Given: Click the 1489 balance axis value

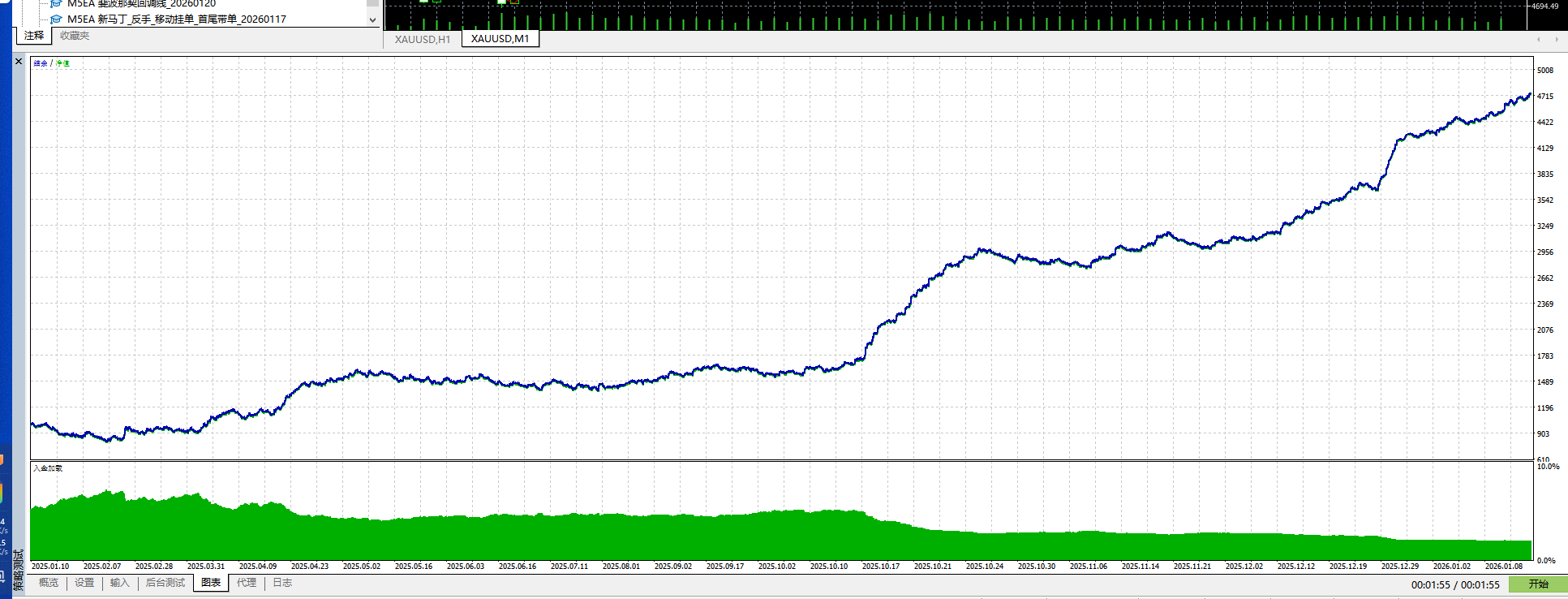Looking at the screenshot, I should click(x=1545, y=382).
